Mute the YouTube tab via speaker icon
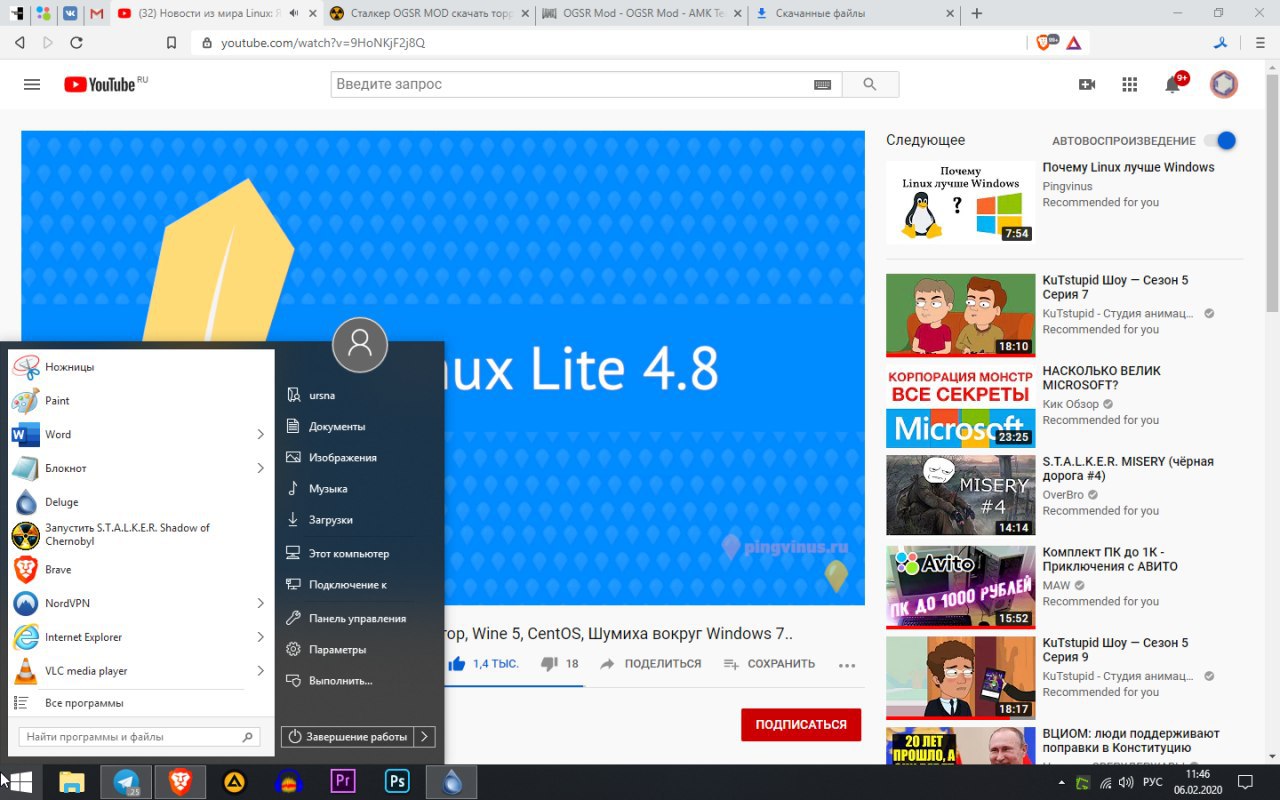The width and height of the screenshot is (1280, 800). [295, 14]
